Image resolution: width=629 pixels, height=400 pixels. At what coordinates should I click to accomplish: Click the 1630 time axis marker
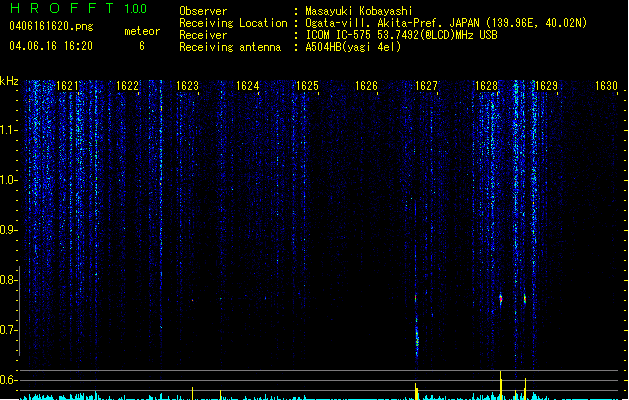coord(607,86)
